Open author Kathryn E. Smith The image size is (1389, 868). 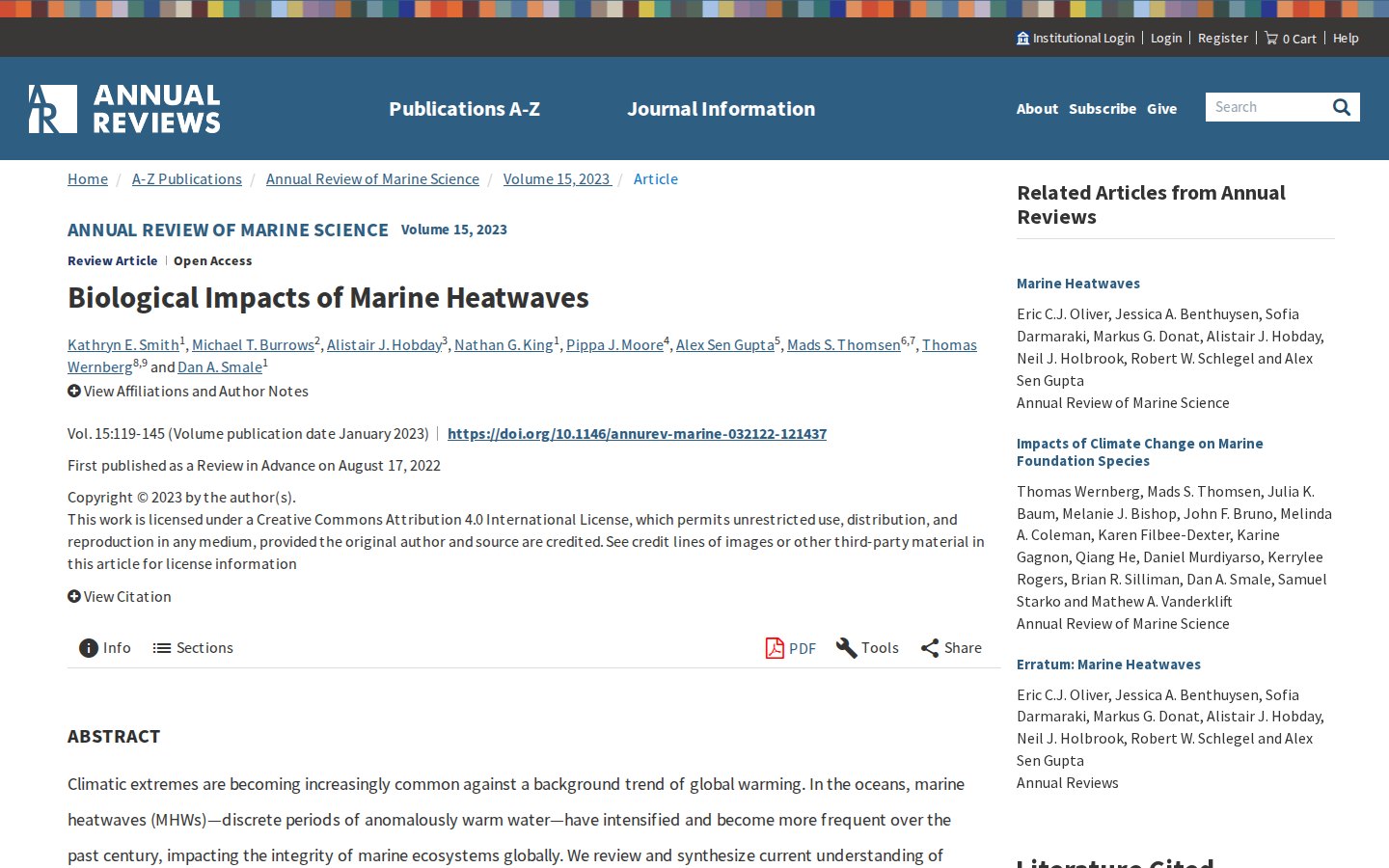pos(123,345)
